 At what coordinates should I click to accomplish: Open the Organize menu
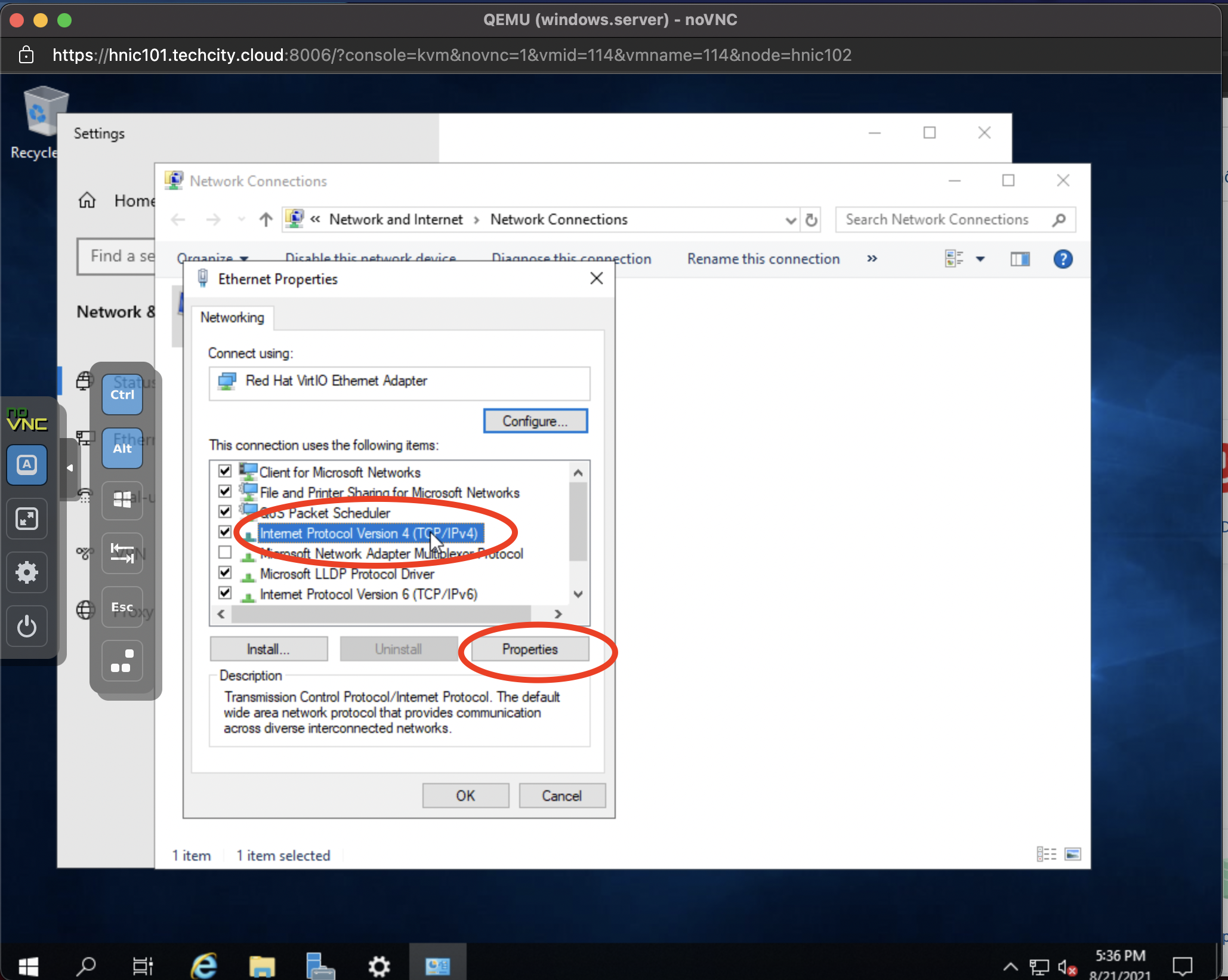pos(212,258)
